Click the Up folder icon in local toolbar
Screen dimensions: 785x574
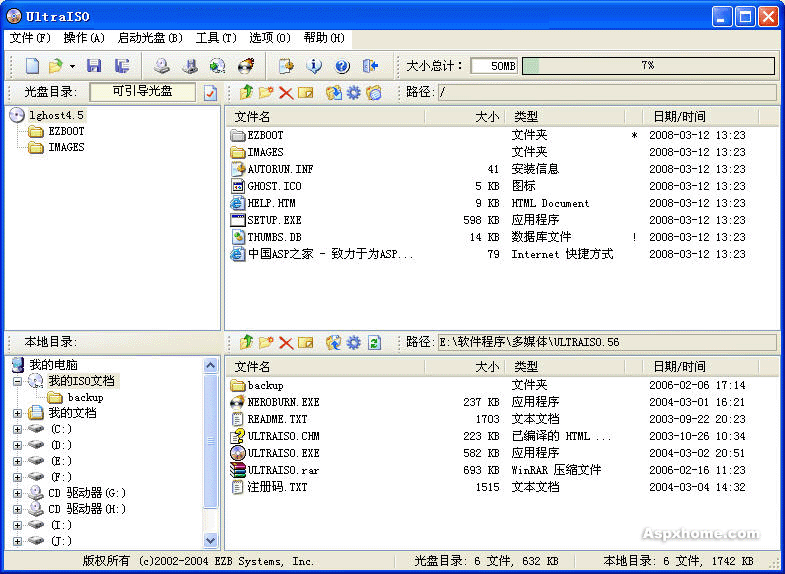(246, 342)
